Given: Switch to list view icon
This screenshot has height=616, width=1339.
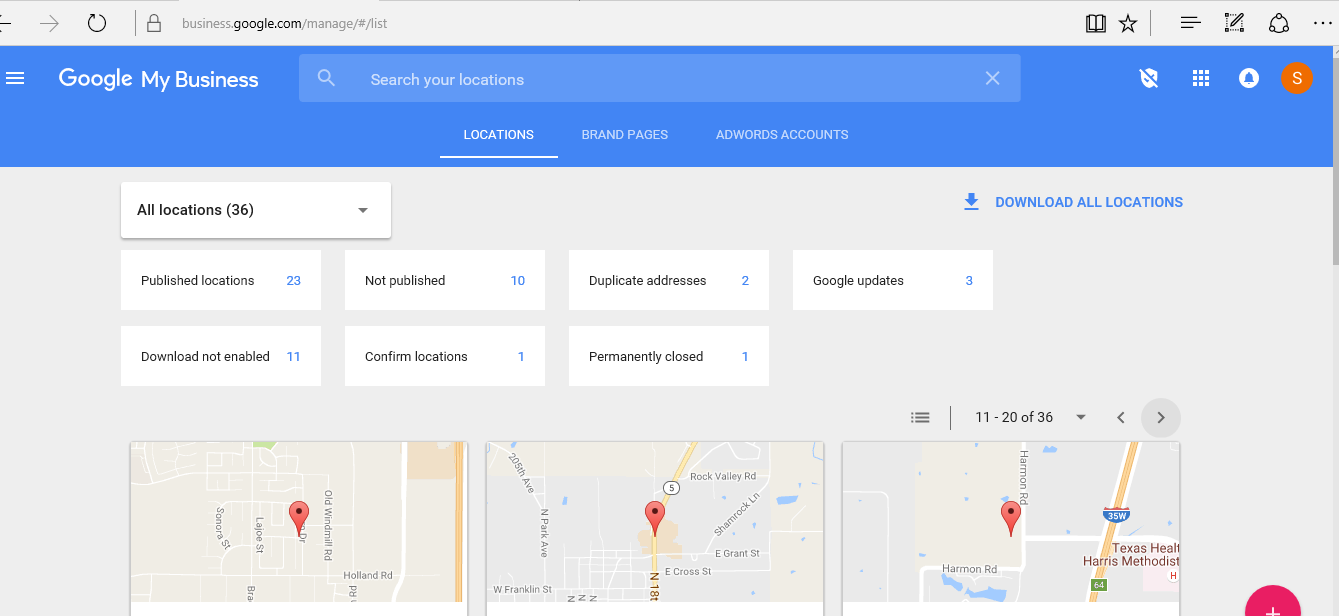Looking at the screenshot, I should [x=921, y=417].
